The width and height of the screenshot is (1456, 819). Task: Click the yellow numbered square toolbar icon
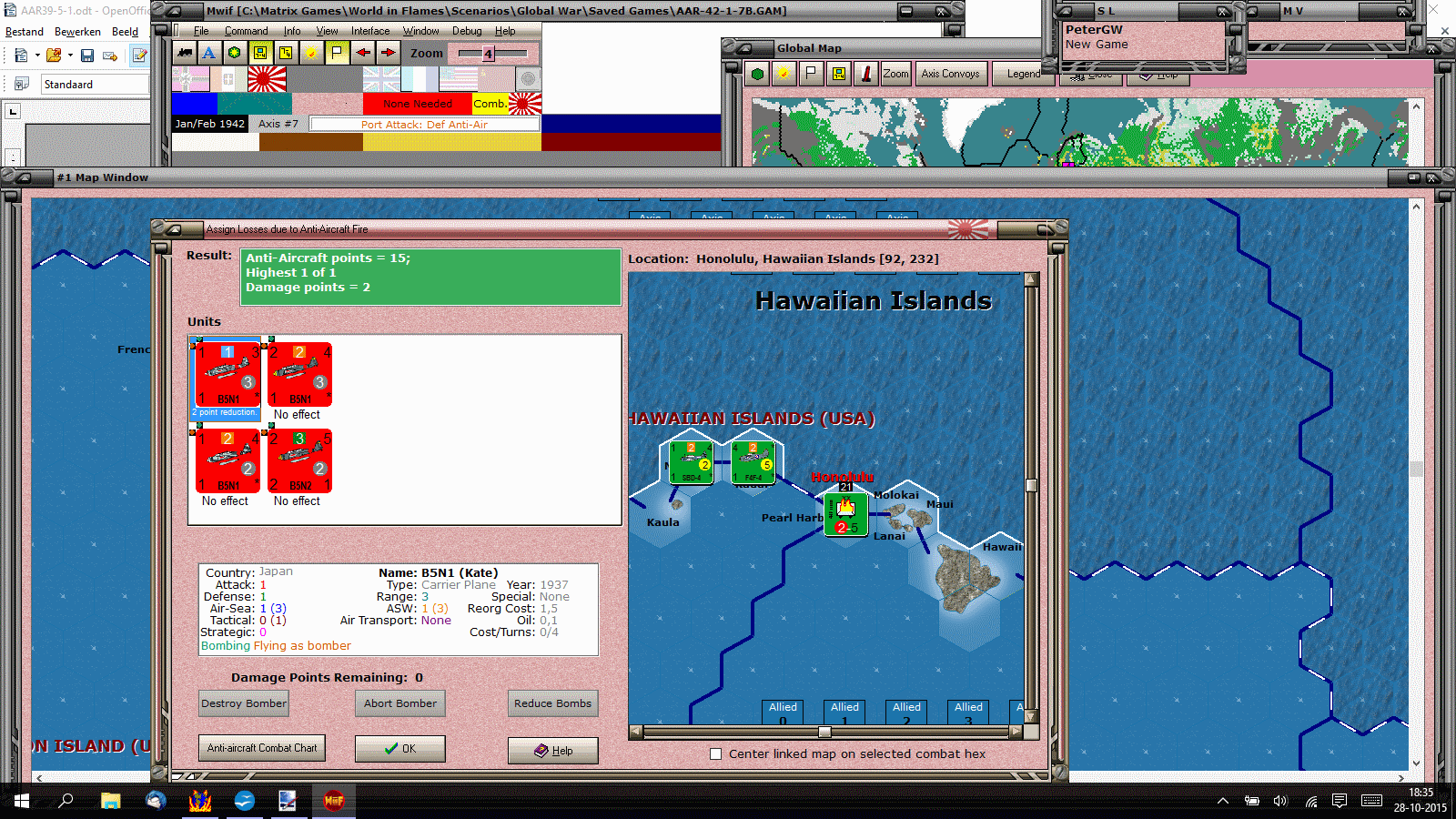[x=286, y=53]
